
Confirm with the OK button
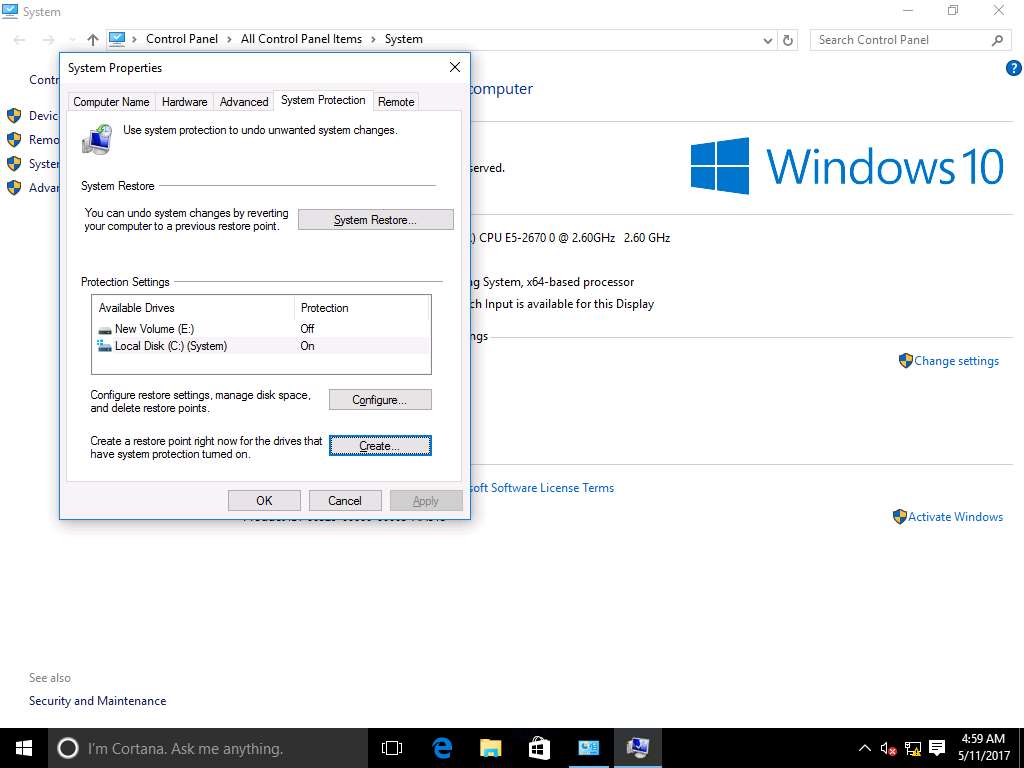(264, 501)
